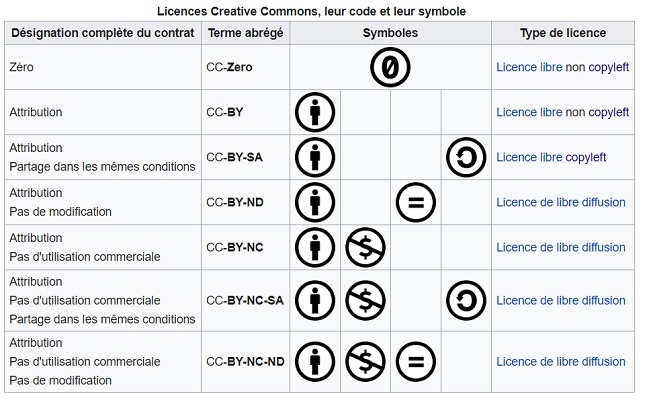Click the "Terme abrégé" column header

click(245, 33)
